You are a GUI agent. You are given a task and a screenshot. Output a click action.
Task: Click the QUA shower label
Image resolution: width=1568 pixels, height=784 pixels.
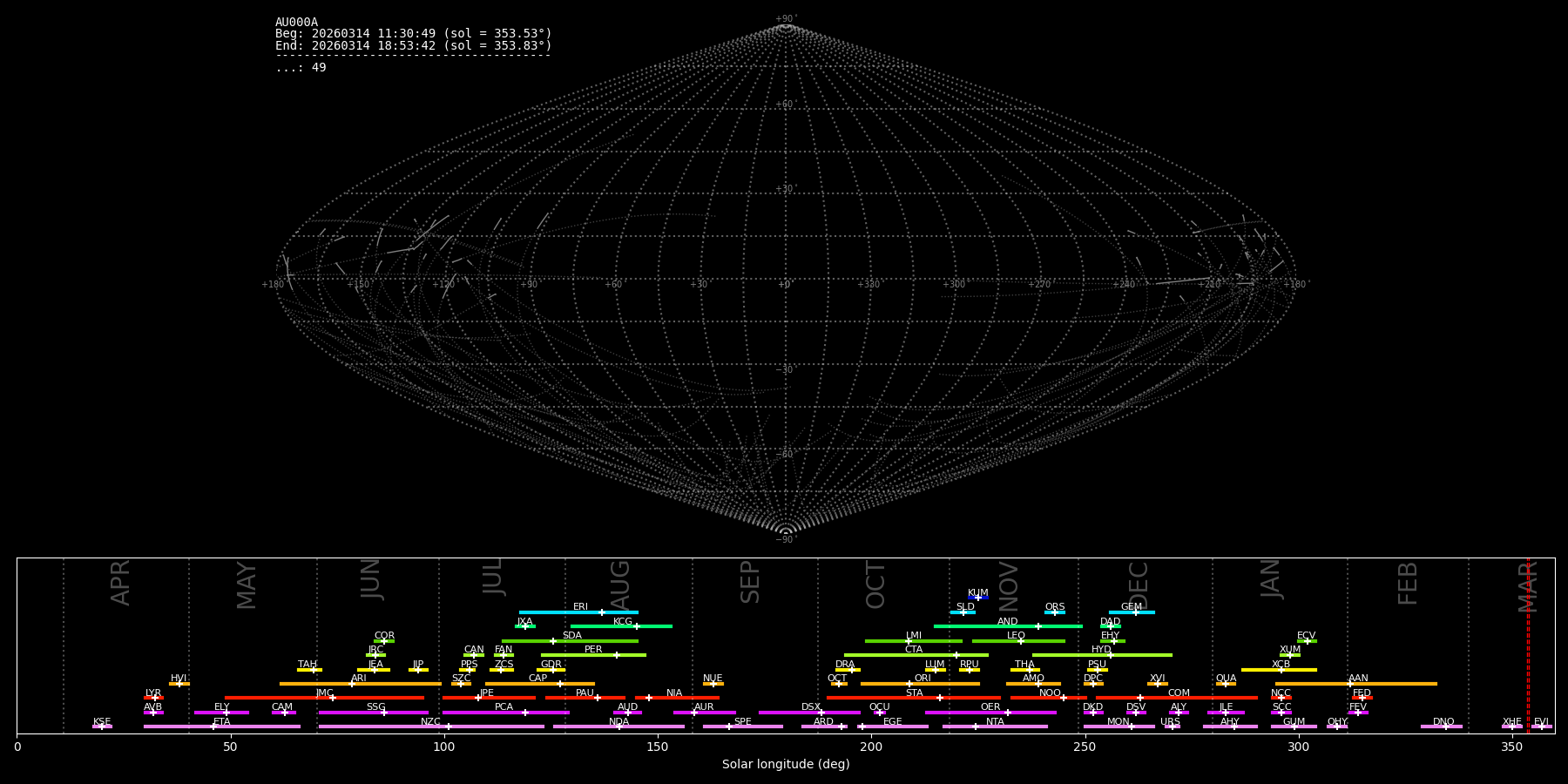1226,679
